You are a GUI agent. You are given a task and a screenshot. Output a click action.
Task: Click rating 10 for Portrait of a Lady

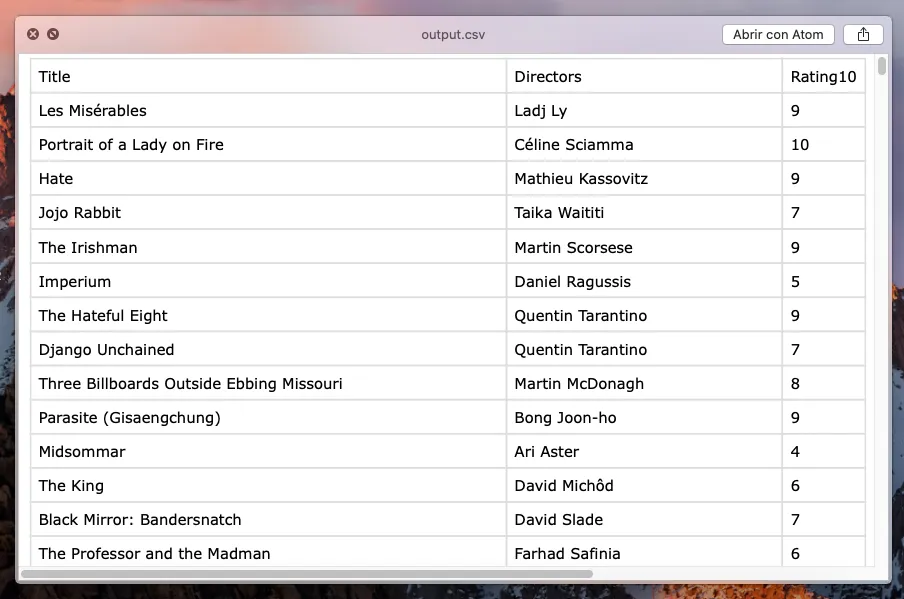click(823, 145)
